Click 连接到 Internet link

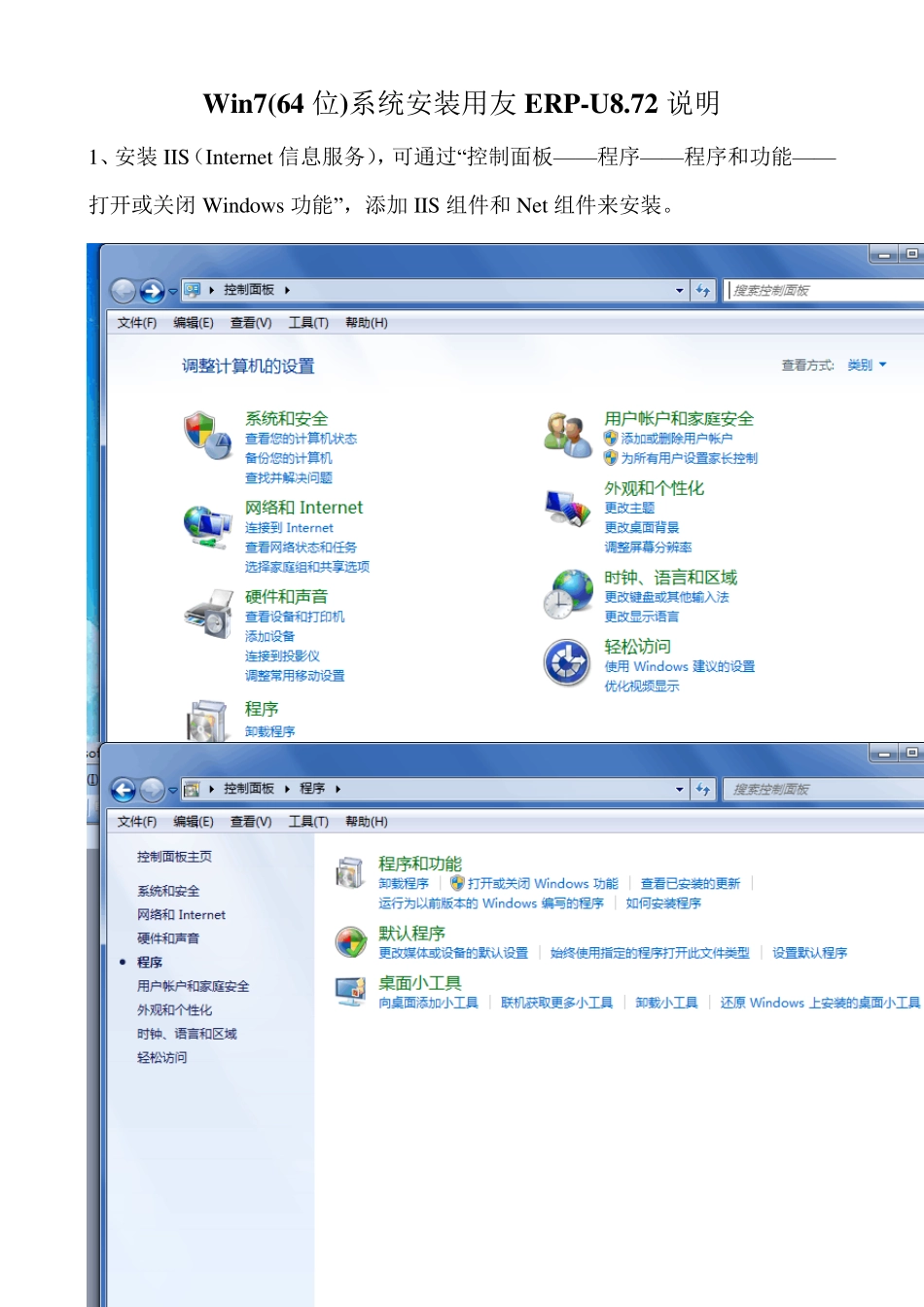coord(289,528)
